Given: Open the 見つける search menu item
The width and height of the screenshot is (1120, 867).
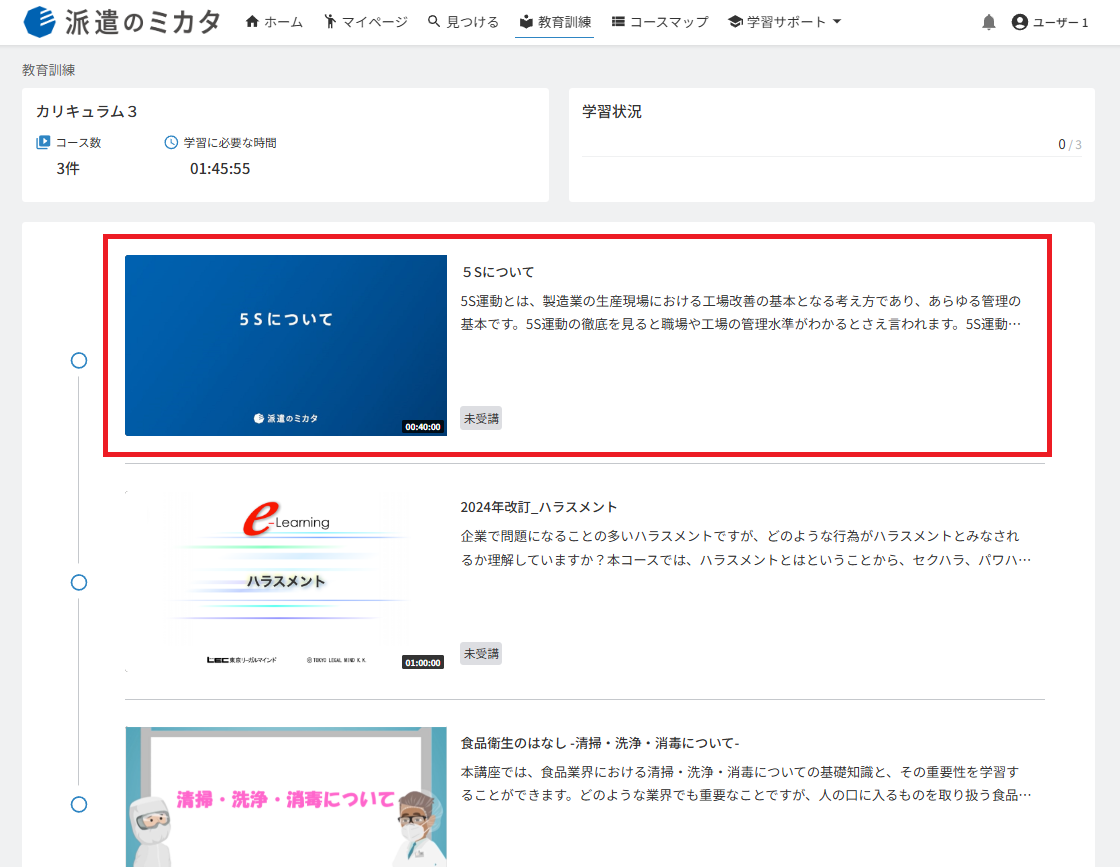Looking at the screenshot, I should point(464,22).
